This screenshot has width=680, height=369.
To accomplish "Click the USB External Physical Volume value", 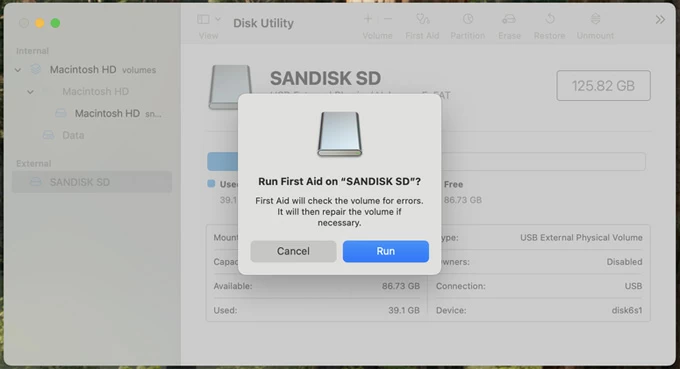I will 581,238.
